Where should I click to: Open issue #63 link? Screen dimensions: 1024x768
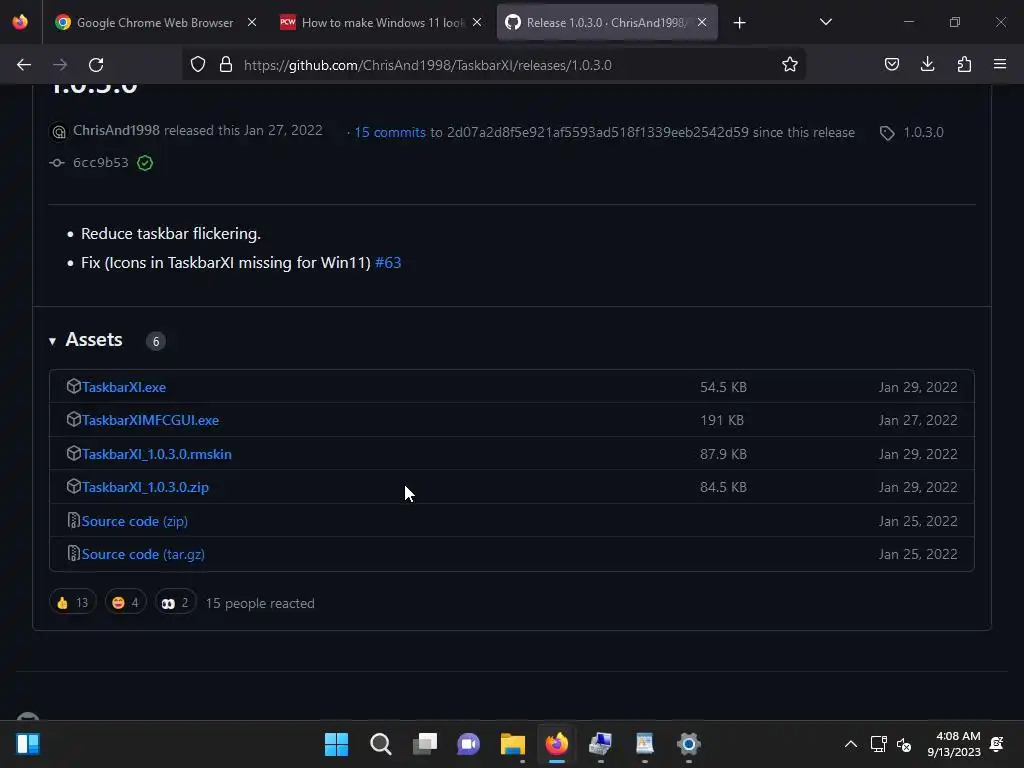point(388,263)
